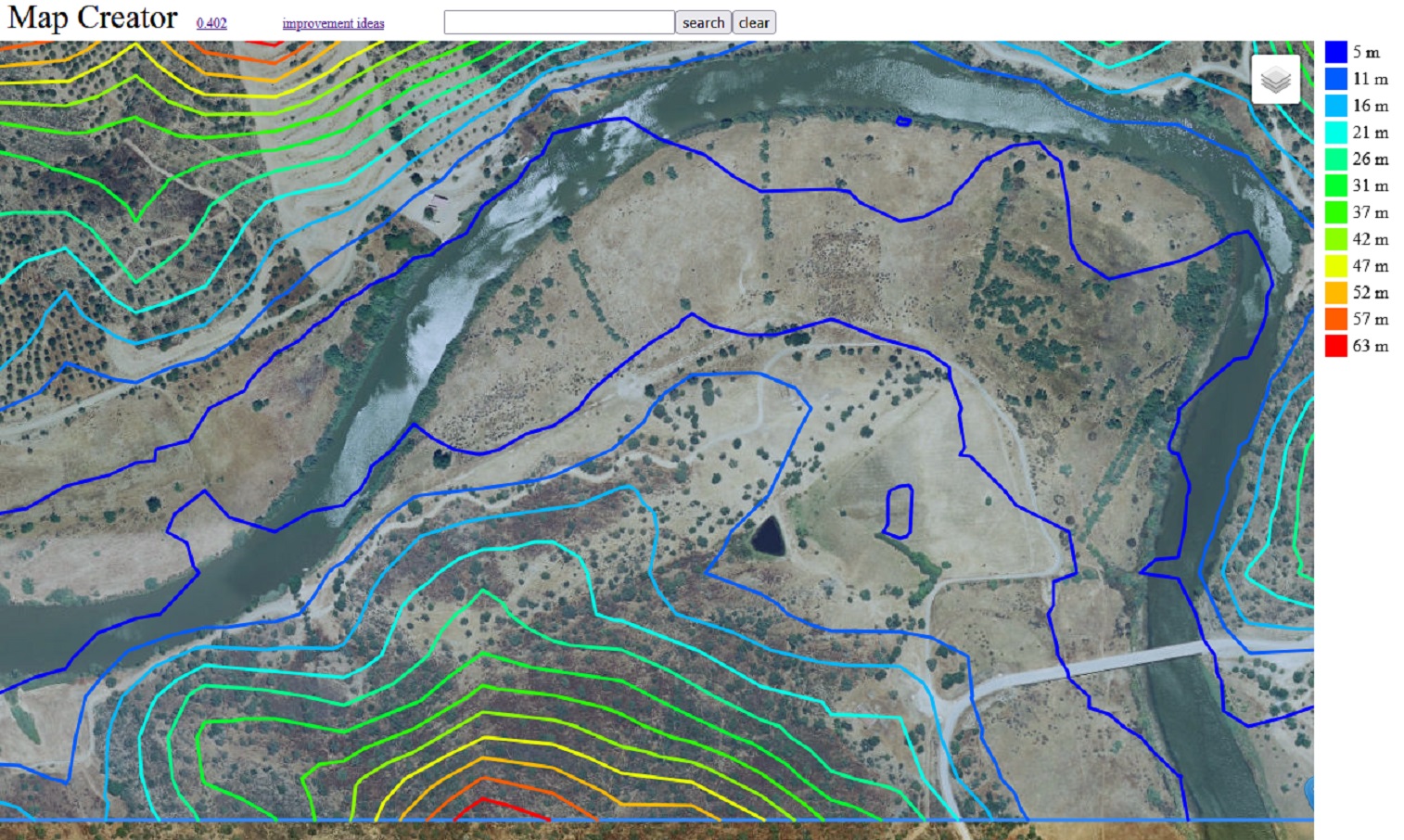The image size is (1404, 840).
Task: Click the '26 m' legend label
Action: tap(1371, 159)
